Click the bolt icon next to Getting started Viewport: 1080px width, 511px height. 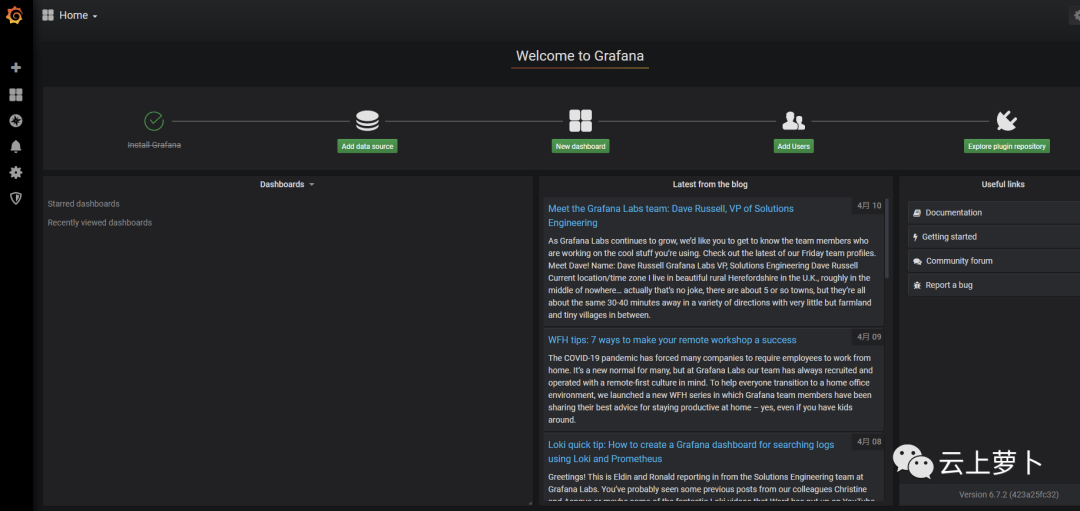[915, 237]
